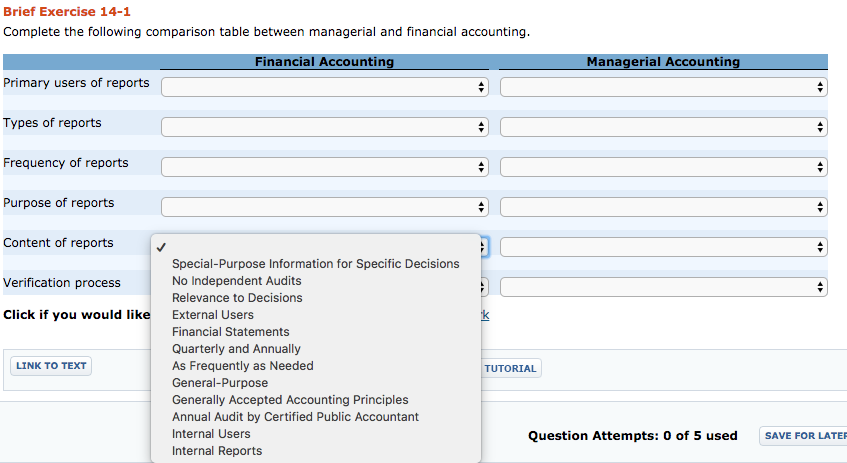Click the Frequency of reports label
This screenshot has height=463, width=847.
coord(66,163)
